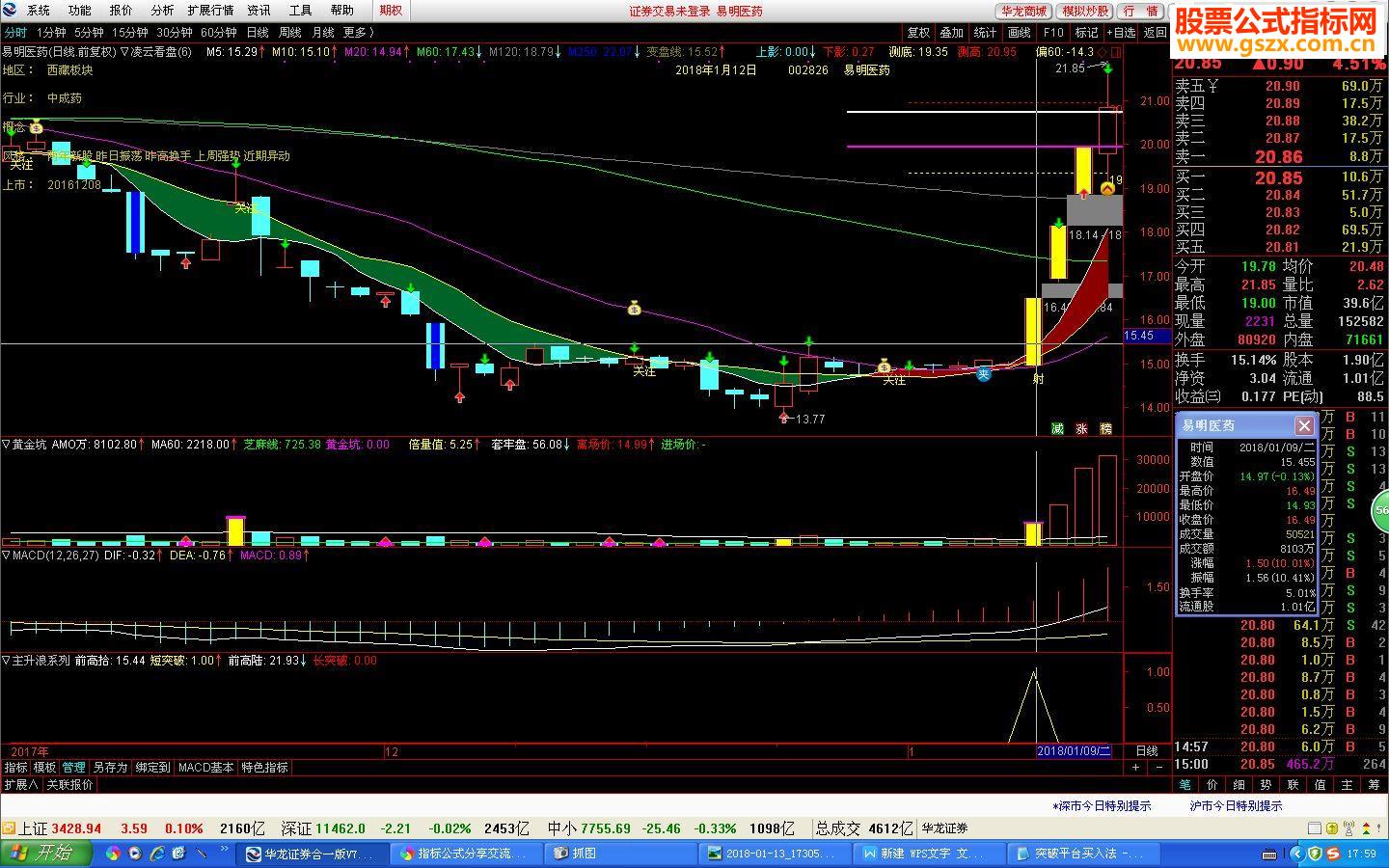This screenshot has height=868, width=1389.
Task: Select the 管理 bottom tab
Action: (x=73, y=768)
